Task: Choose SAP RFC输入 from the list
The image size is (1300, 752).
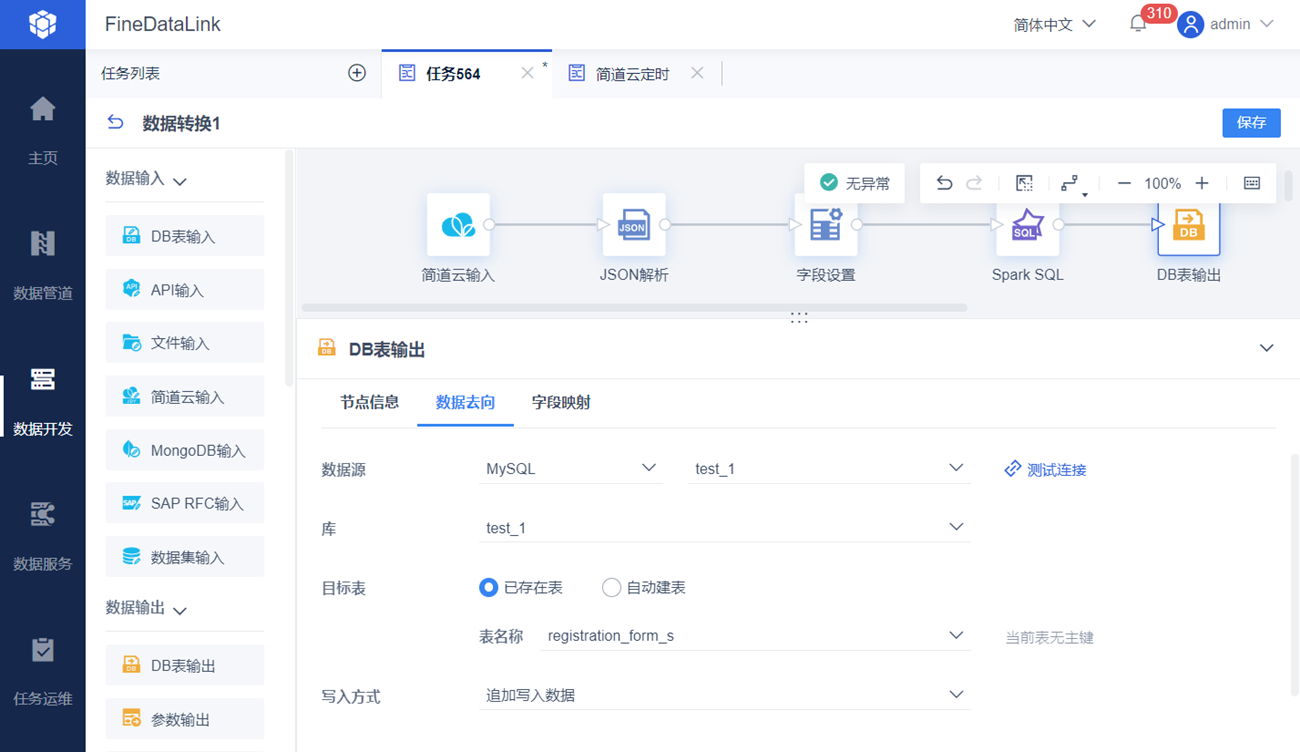Action: (x=185, y=503)
